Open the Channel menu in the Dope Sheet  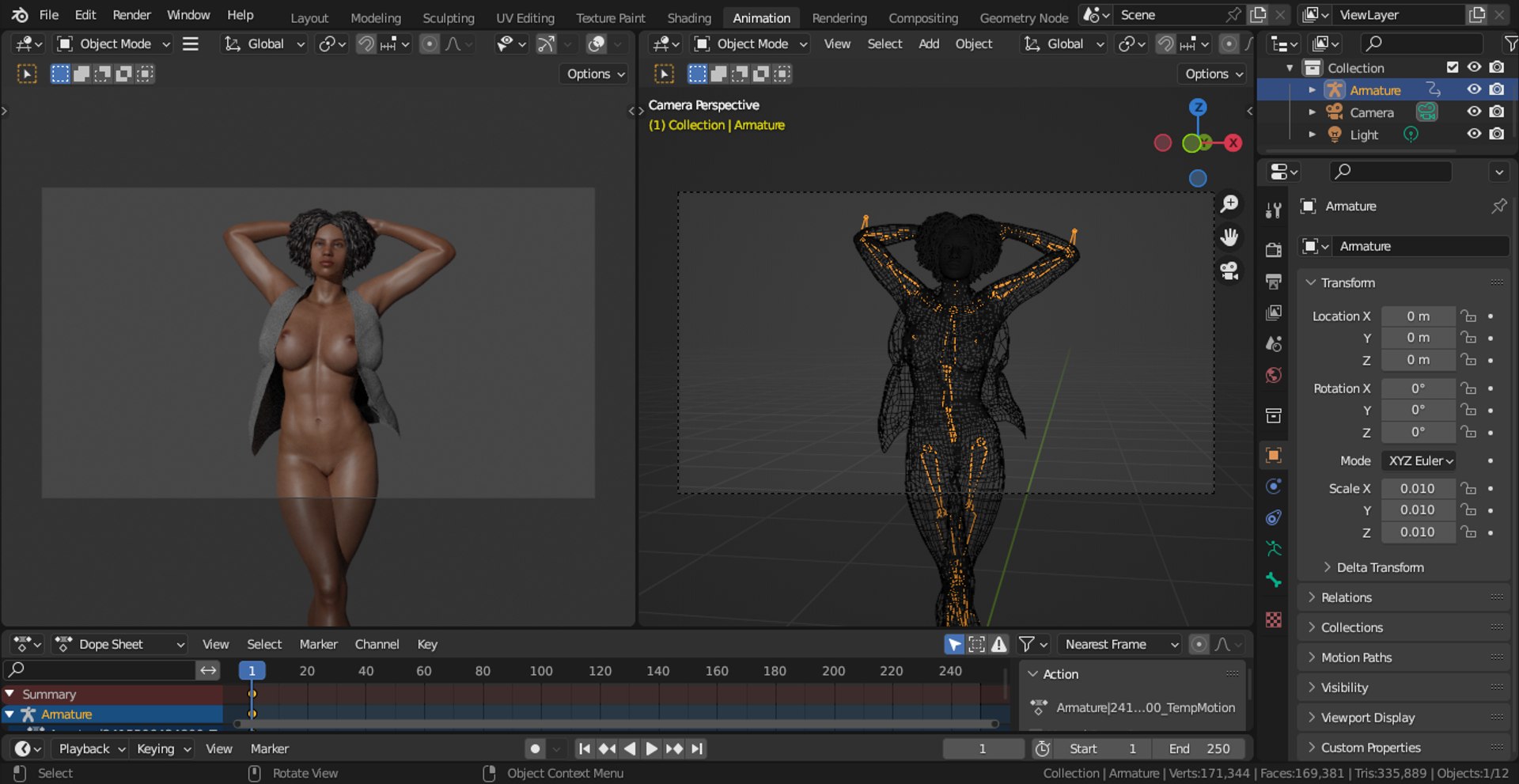click(377, 645)
